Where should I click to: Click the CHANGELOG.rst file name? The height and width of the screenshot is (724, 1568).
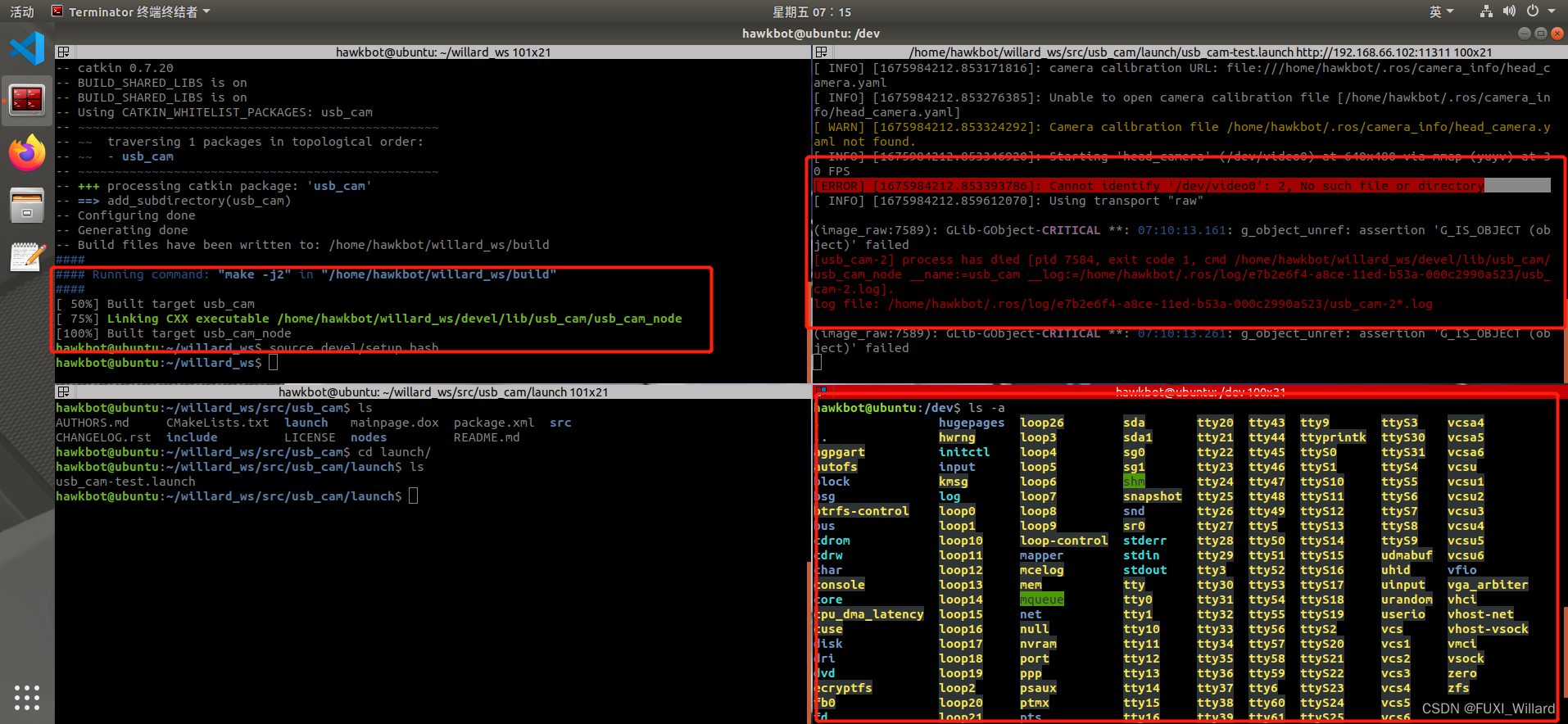pyautogui.click(x=103, y=437)
